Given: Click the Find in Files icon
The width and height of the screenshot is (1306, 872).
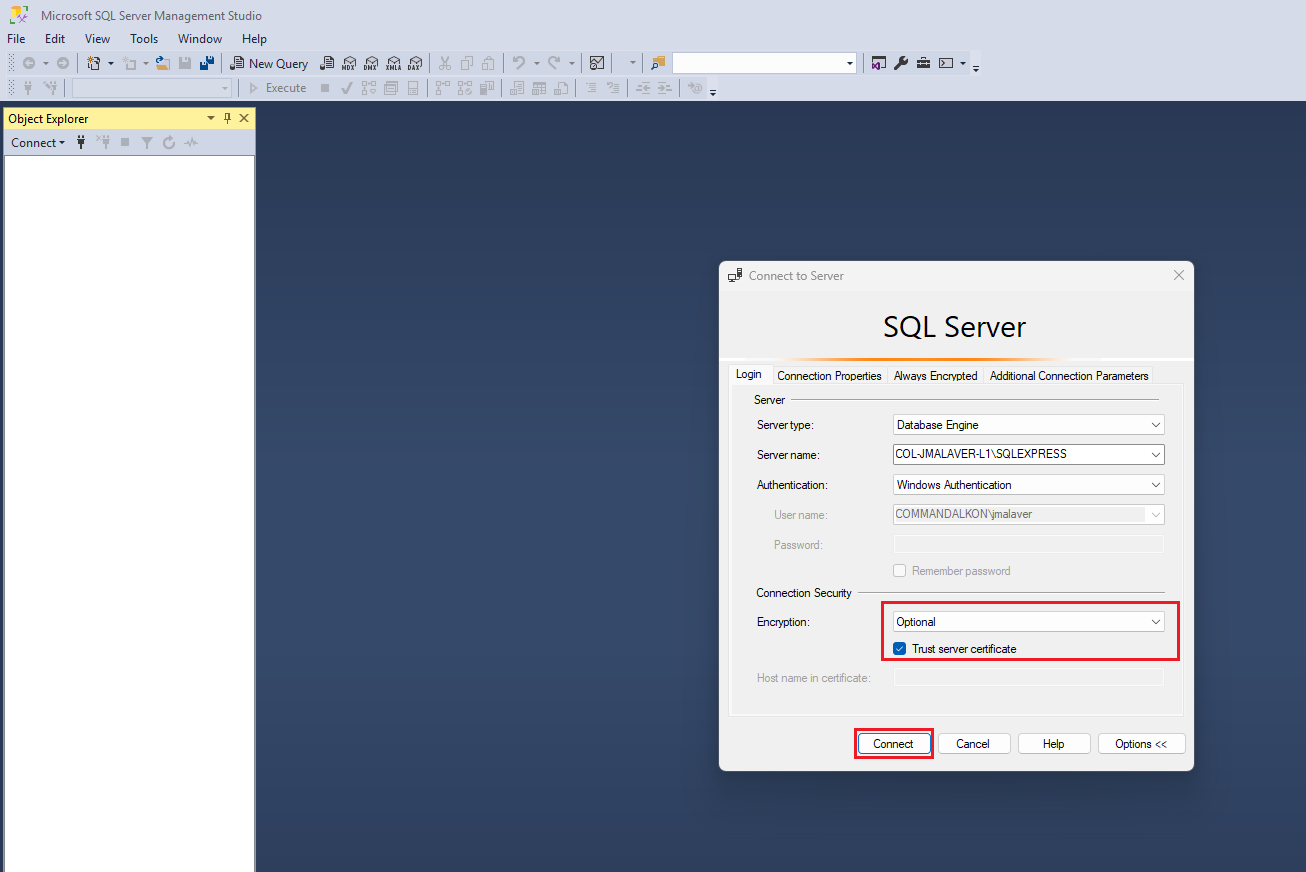Looking at the screenshot, I should pyautogui.click(x=658, y=63).
